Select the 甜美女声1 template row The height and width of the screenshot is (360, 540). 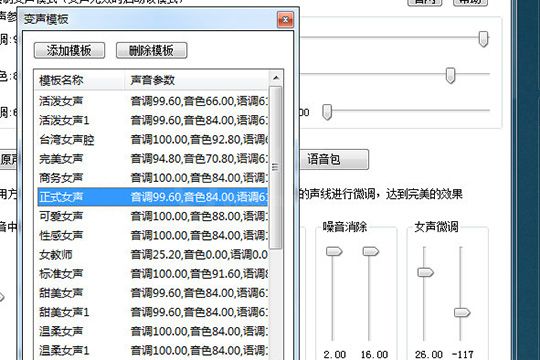[152, 312]
